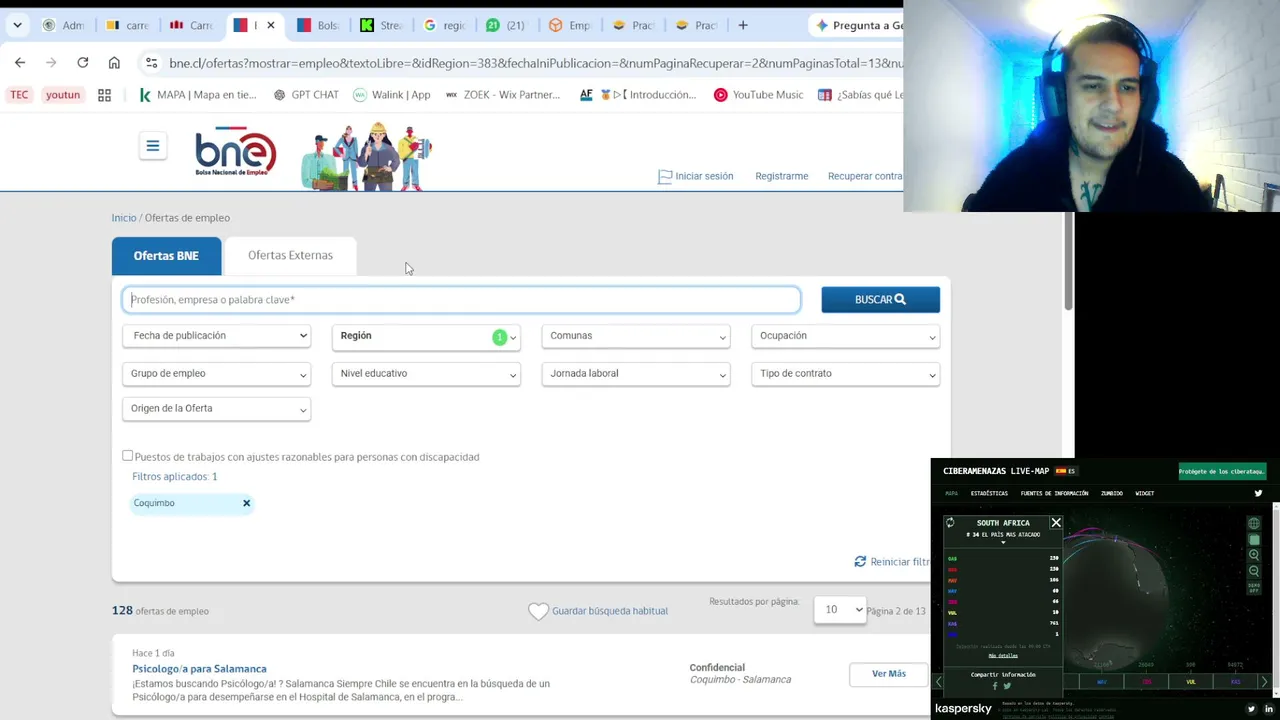Reload the current page
1280x720 pixels.
click(x=83, y=62)
